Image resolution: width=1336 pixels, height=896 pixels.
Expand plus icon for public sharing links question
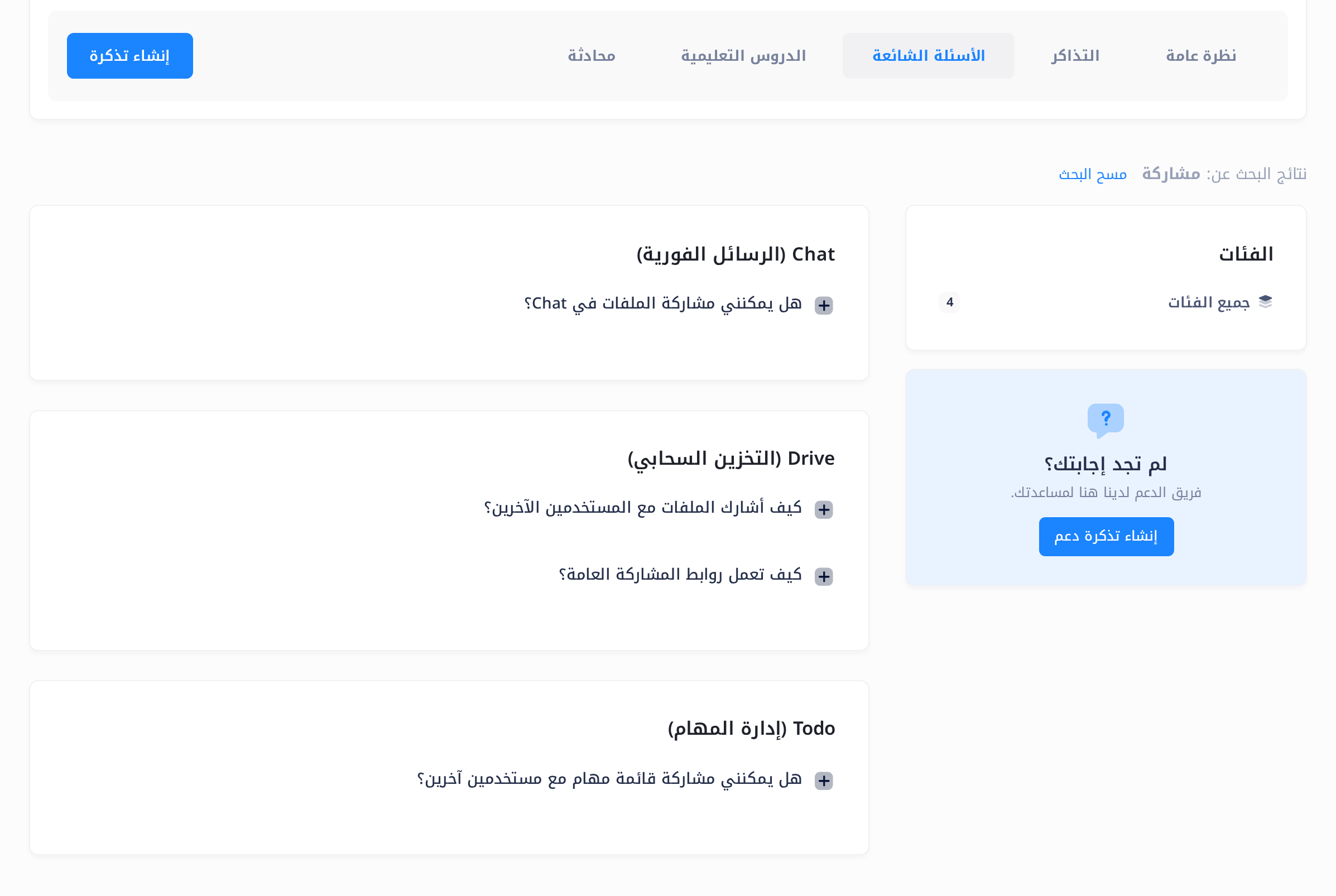coord(824,576)
